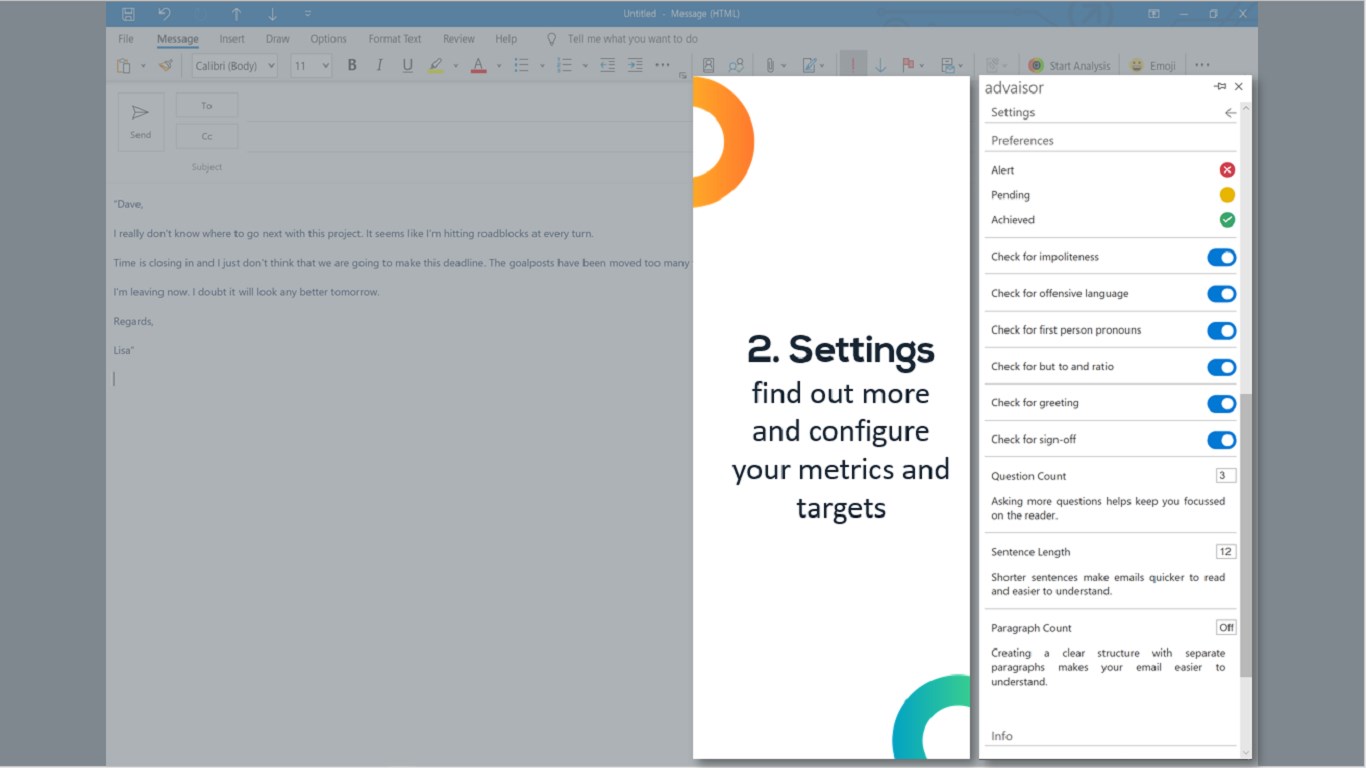Click the To recipients button

point(207,105)
